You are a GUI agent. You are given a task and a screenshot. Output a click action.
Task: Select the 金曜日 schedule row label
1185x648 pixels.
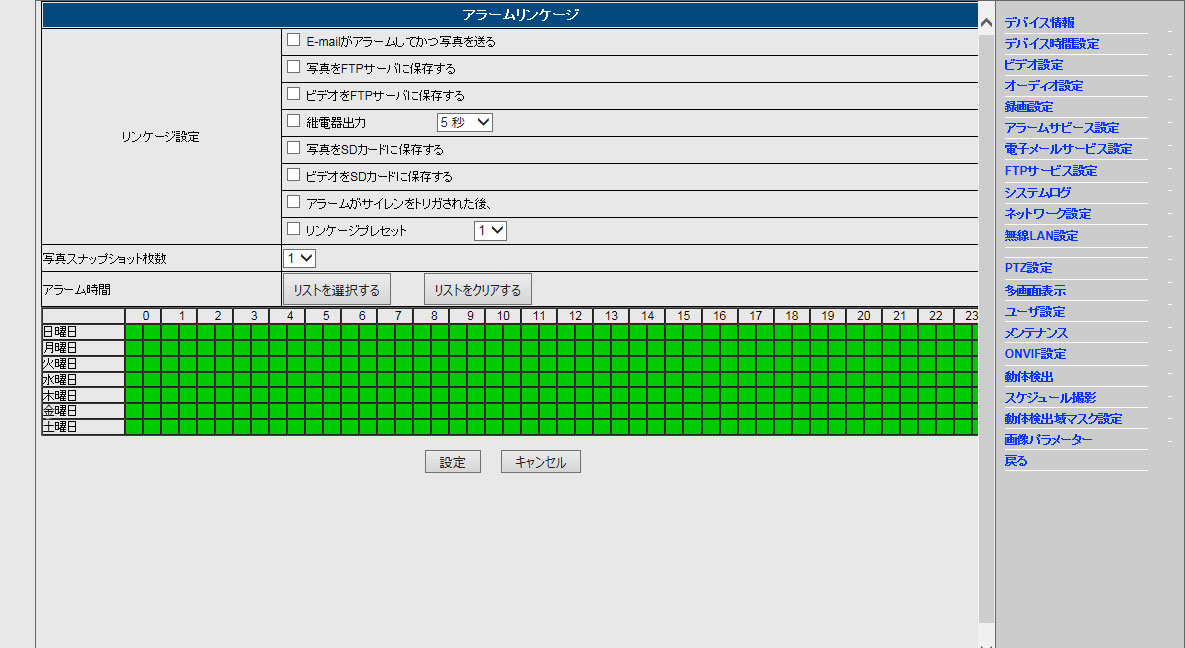coord(83,411)
